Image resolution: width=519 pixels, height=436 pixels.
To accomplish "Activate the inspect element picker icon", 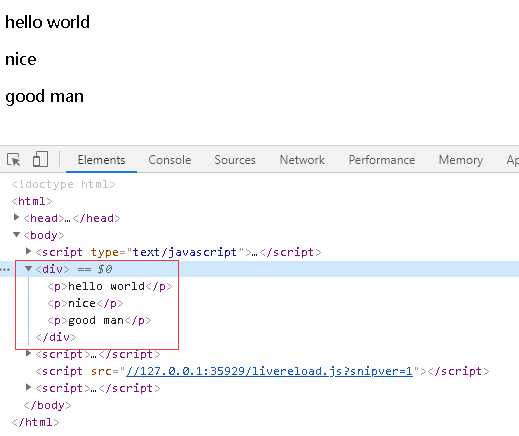I will (x=14, y=160).
